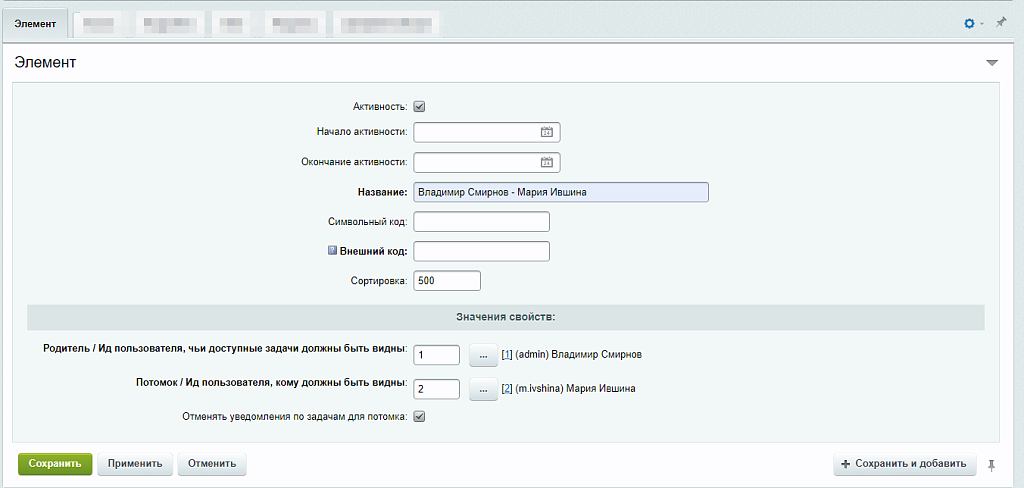Open user picker for Потомок field
Viewport: 1024px width, 488px height.
pyautogui.click(x=483, y=389)
